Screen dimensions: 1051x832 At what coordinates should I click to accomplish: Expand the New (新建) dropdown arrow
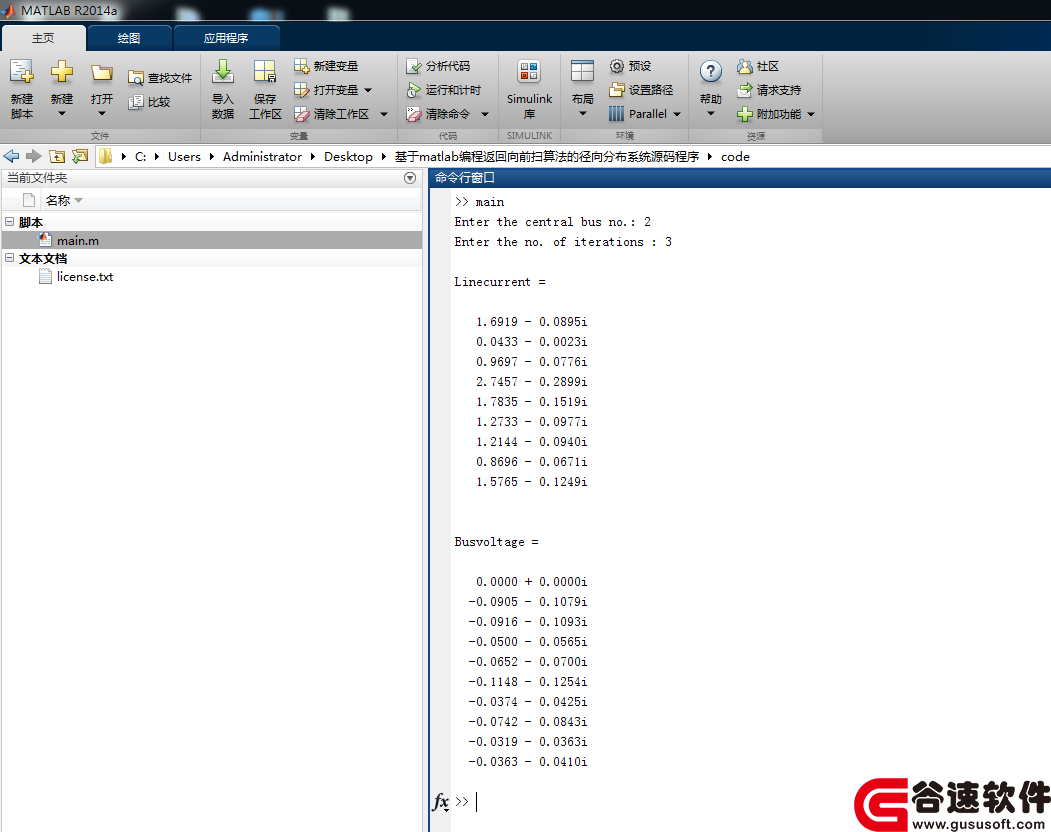62,114
